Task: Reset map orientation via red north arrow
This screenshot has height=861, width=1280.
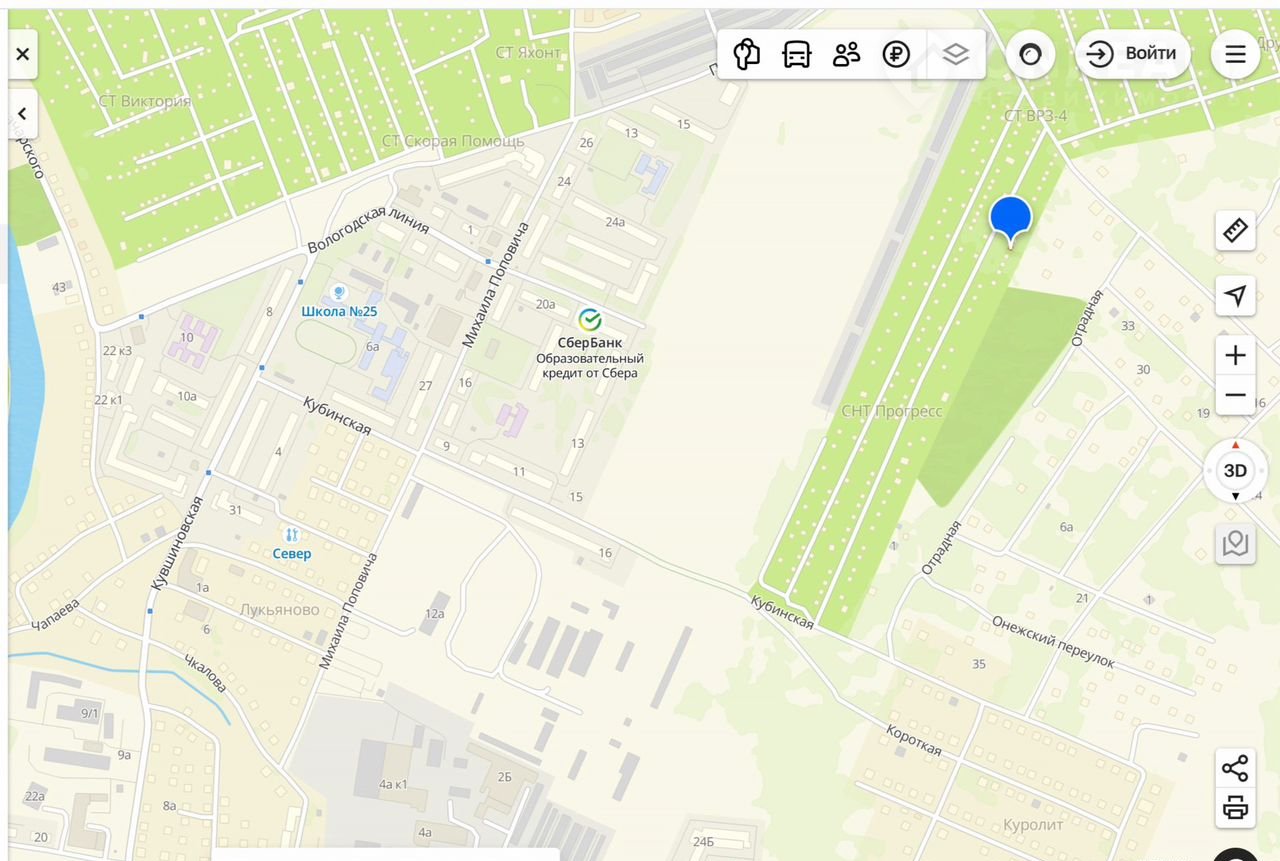Action: point(1235,445)
